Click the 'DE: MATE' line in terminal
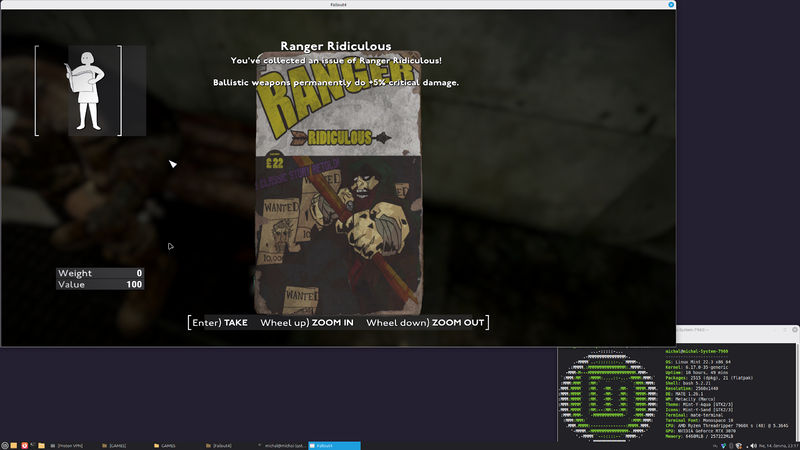This screenshot has width=800, height=450. click(684, 394)
